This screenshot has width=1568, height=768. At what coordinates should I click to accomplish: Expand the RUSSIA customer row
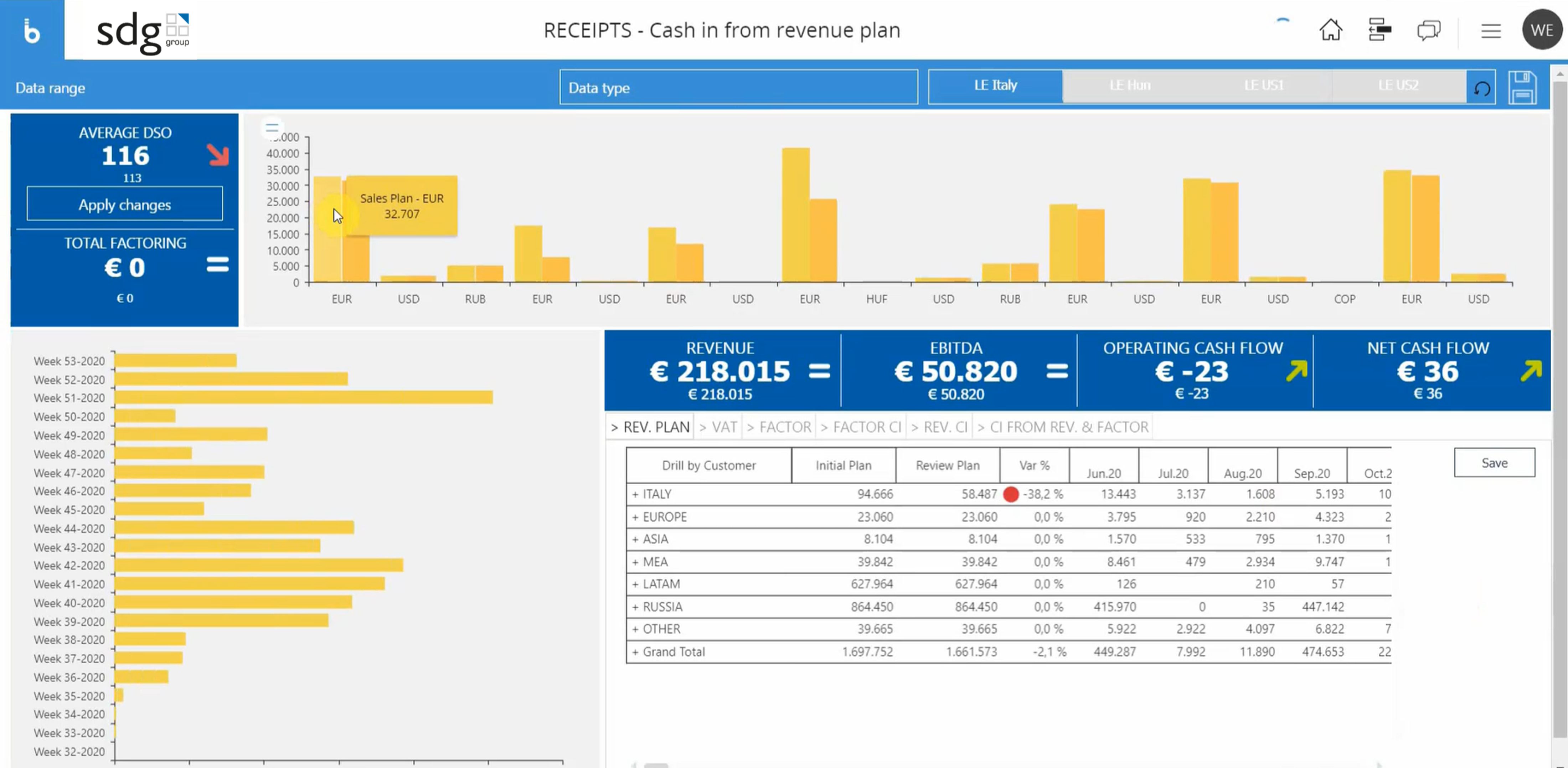[x=635, y=607]
